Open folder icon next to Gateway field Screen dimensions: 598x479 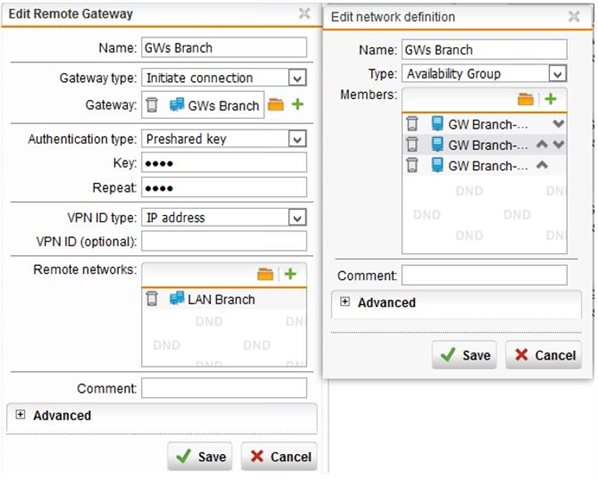275,104
